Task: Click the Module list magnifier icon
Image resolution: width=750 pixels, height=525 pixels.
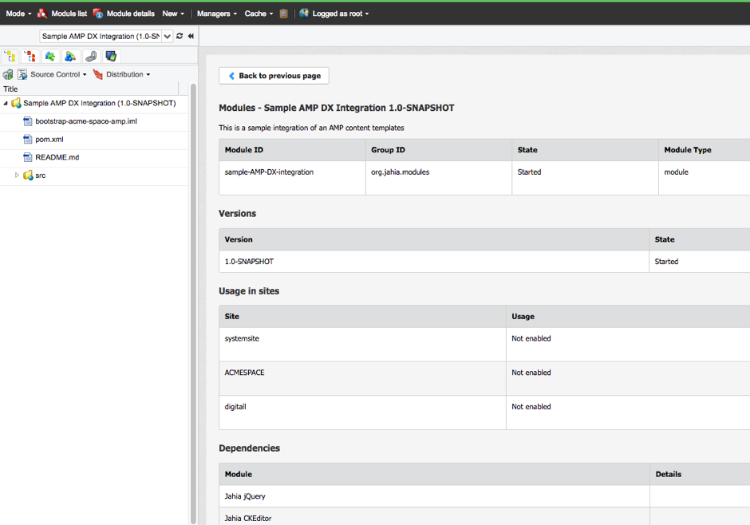Action: pyautogui.click(x=42, y=13)
